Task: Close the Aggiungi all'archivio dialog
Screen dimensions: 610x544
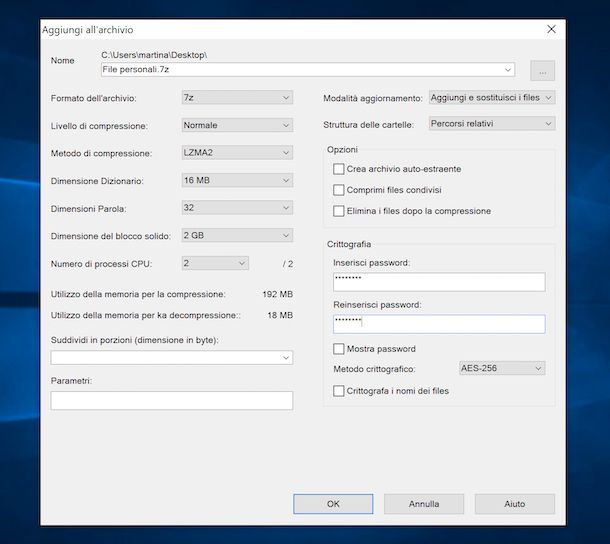Action: point(551,29)
